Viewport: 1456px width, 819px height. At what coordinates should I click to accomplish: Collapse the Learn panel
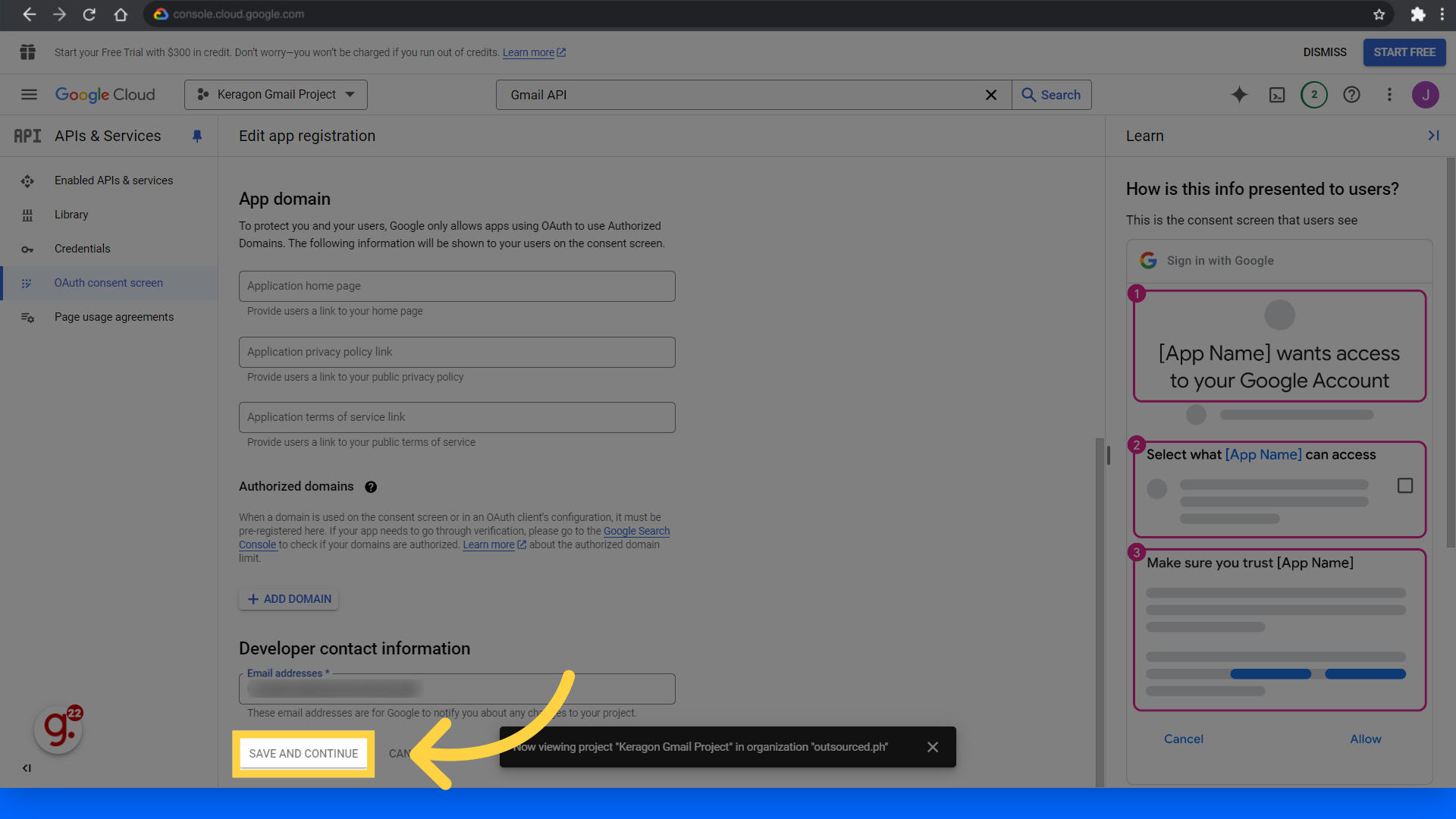1433,136
